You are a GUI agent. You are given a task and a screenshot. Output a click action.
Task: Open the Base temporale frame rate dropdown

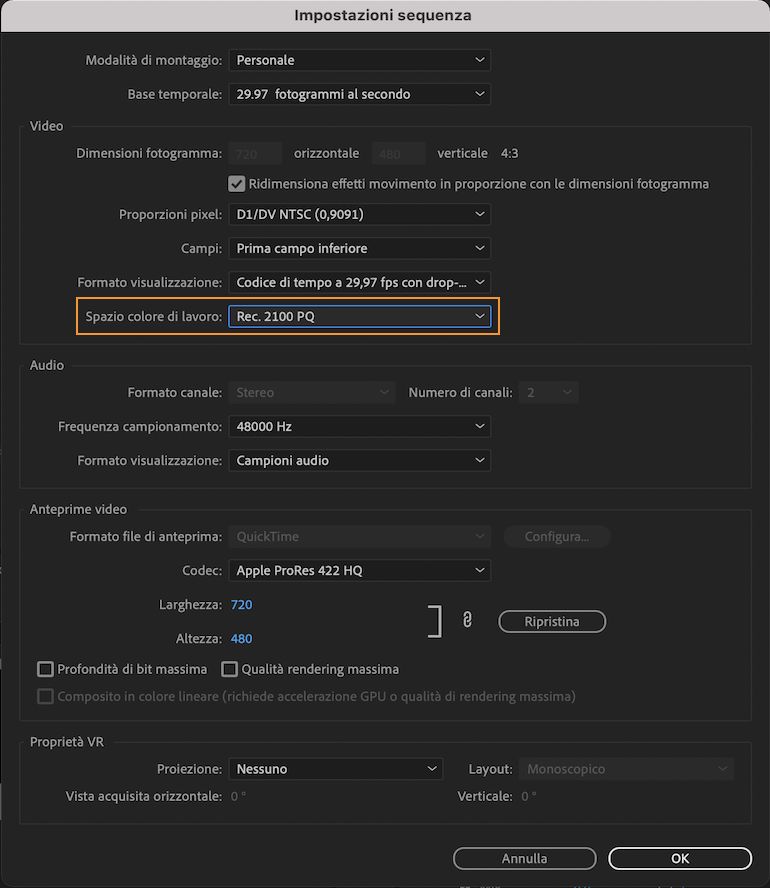pos(359,94)
